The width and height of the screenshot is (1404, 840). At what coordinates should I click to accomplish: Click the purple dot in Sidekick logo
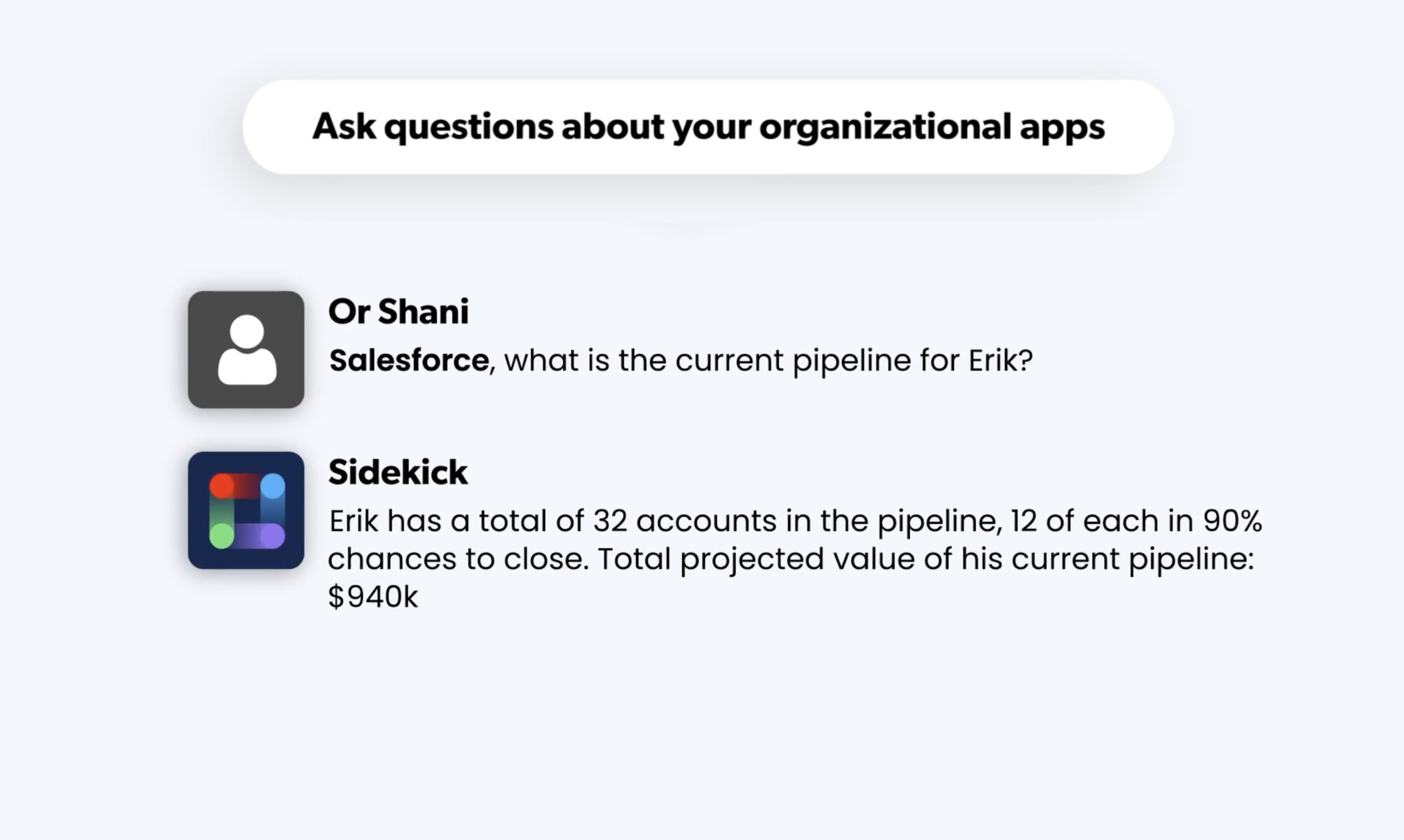[273, 535]
